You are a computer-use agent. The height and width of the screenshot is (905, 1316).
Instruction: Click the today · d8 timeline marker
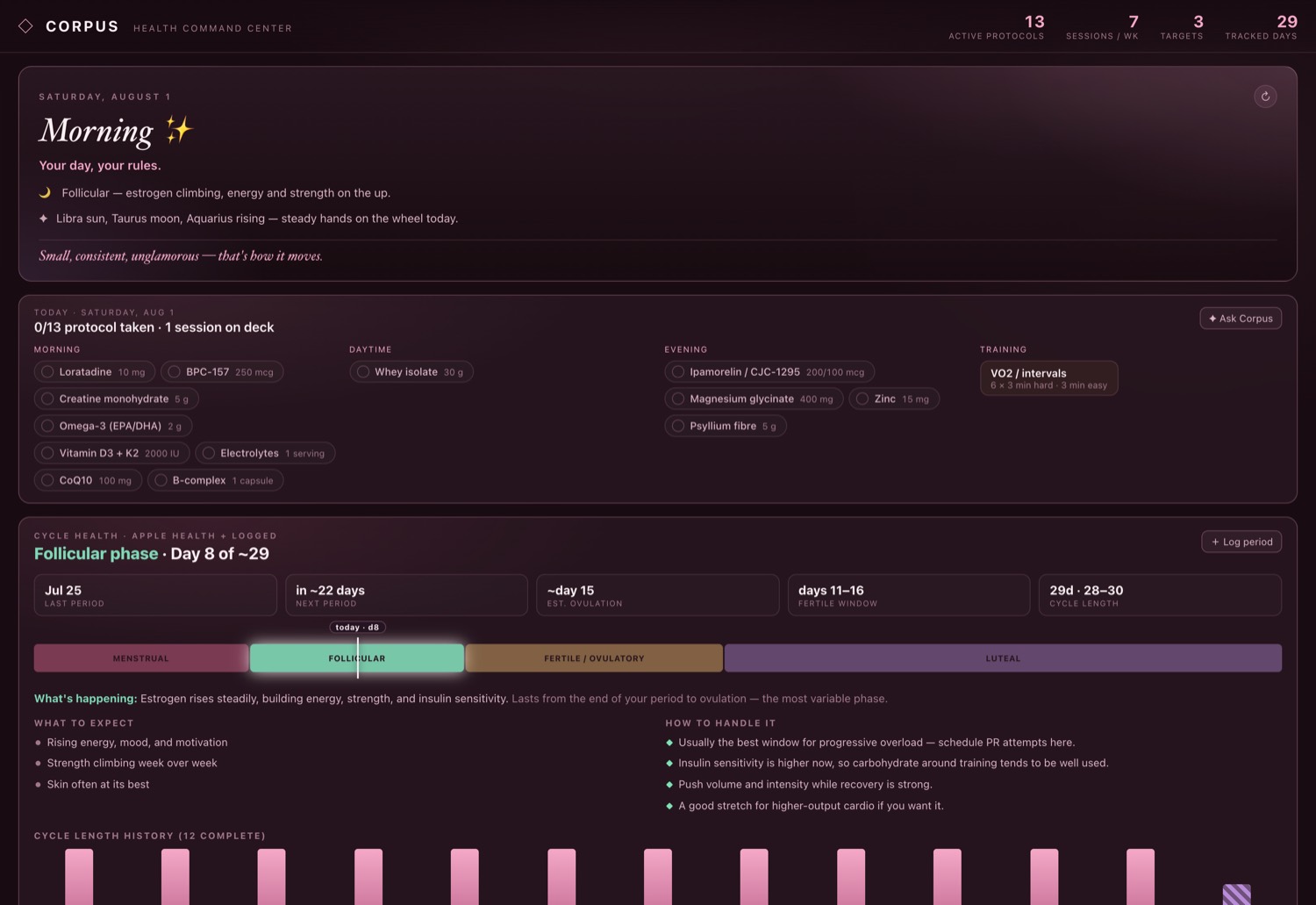click(x=357, y=627)
